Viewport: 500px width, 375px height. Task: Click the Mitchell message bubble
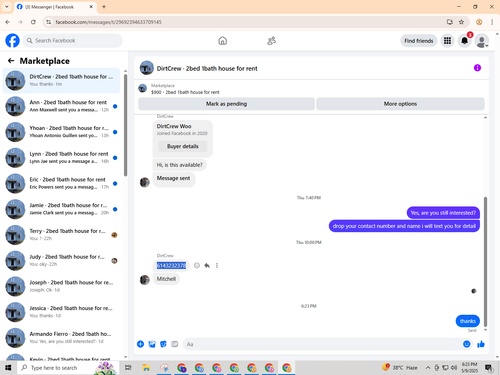pyautogui.click(x=166, y=279)
